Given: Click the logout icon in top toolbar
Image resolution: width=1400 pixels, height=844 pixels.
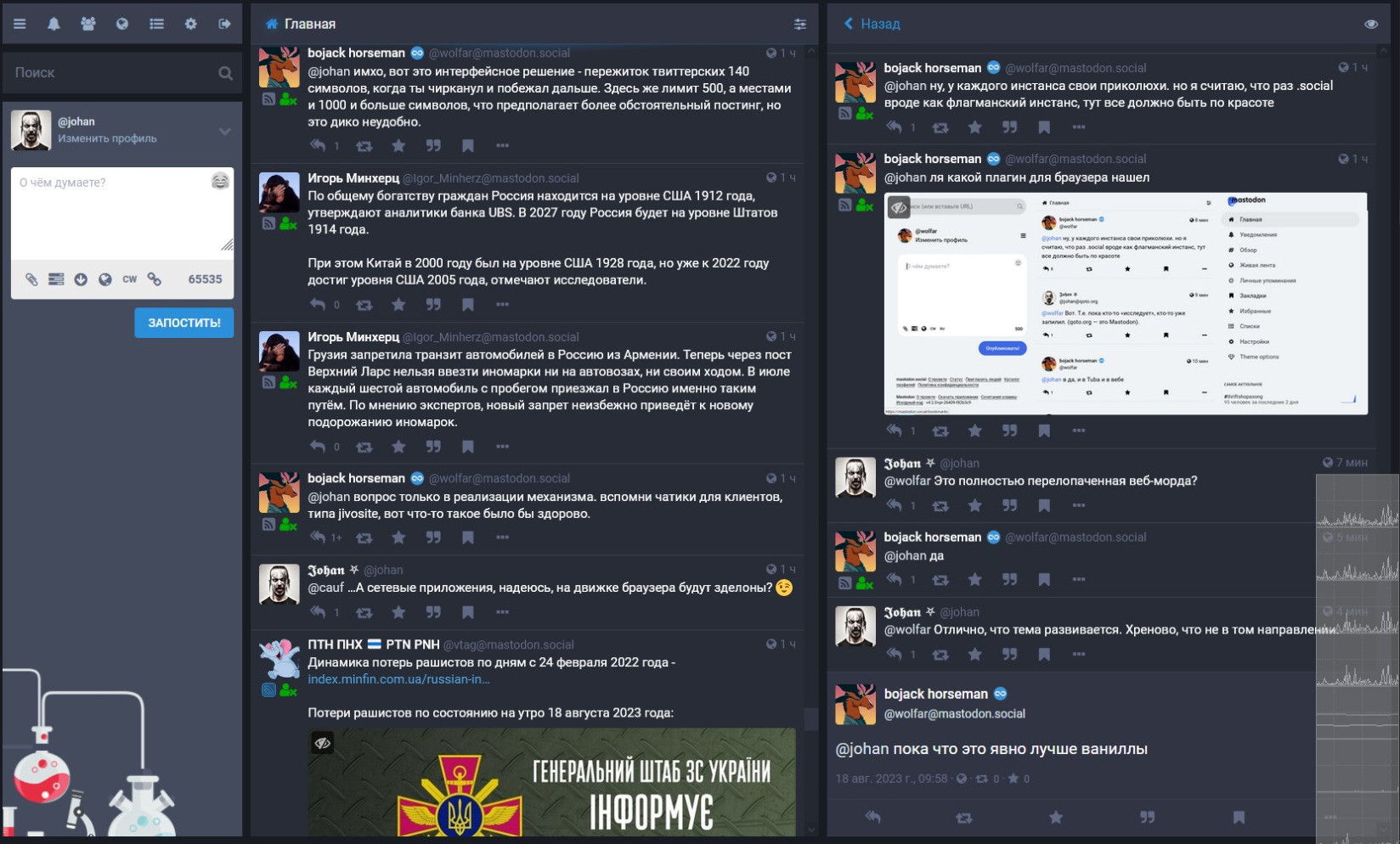Looking at the screenshot, I should [224, 24].
